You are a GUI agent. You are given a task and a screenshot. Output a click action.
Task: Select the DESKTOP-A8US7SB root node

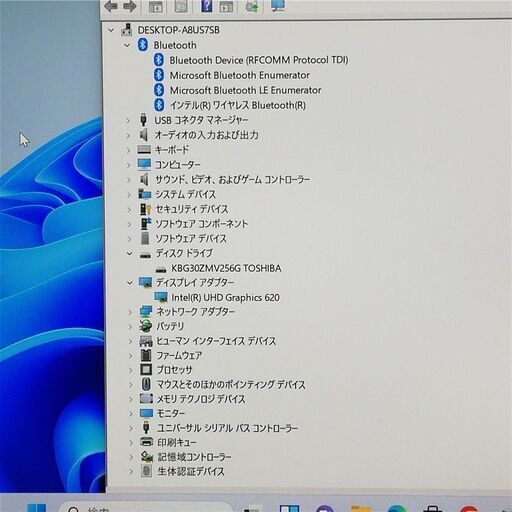[x=179, y=30]
